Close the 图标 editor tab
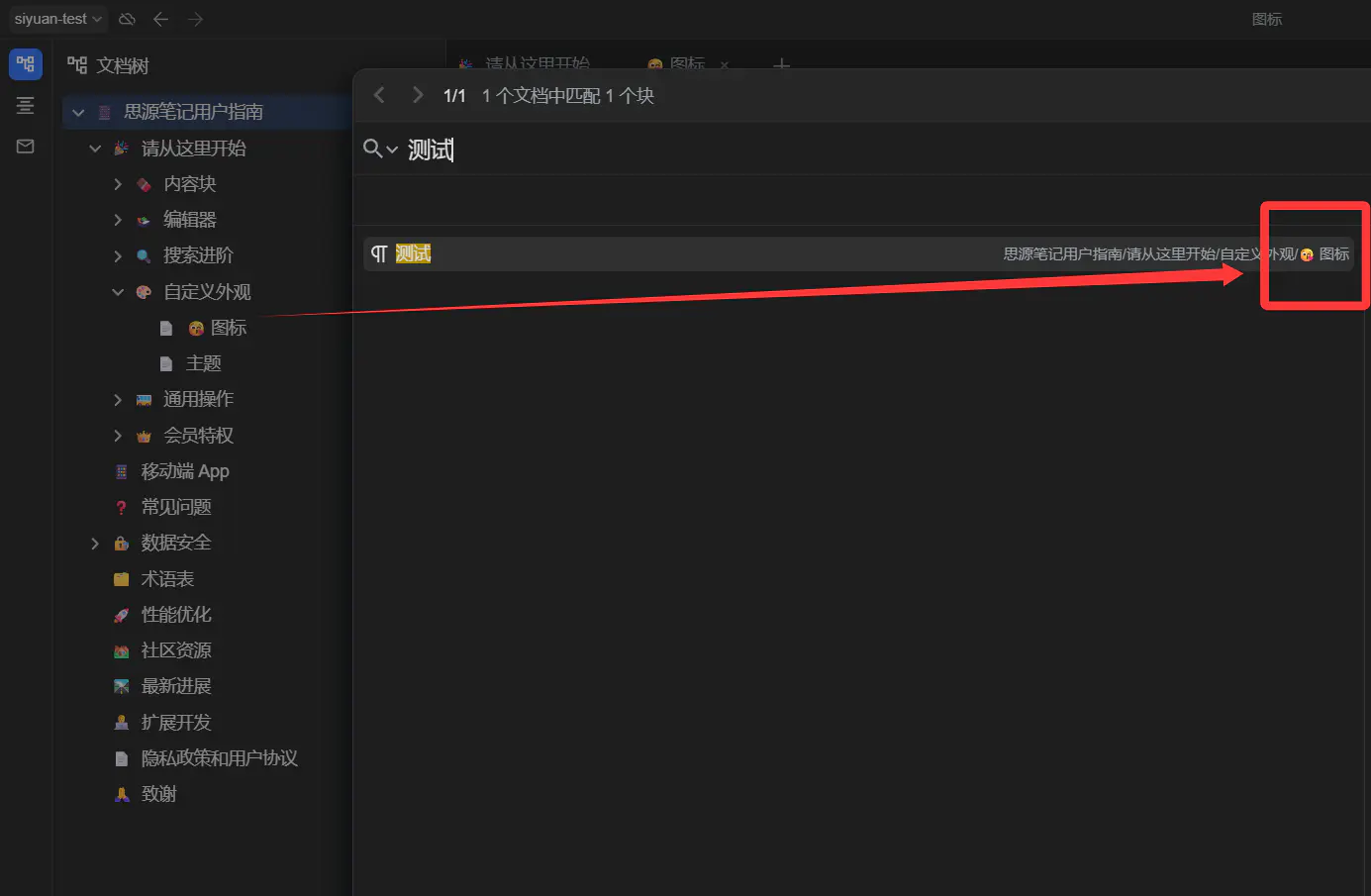Image resolution: width=1371 pixels, height=896 pixels. point(725,65)
